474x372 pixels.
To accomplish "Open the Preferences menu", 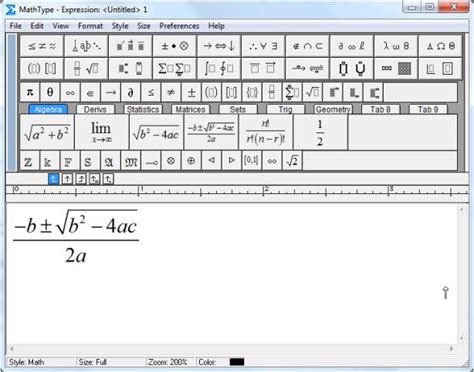I will tap(179, 26).
